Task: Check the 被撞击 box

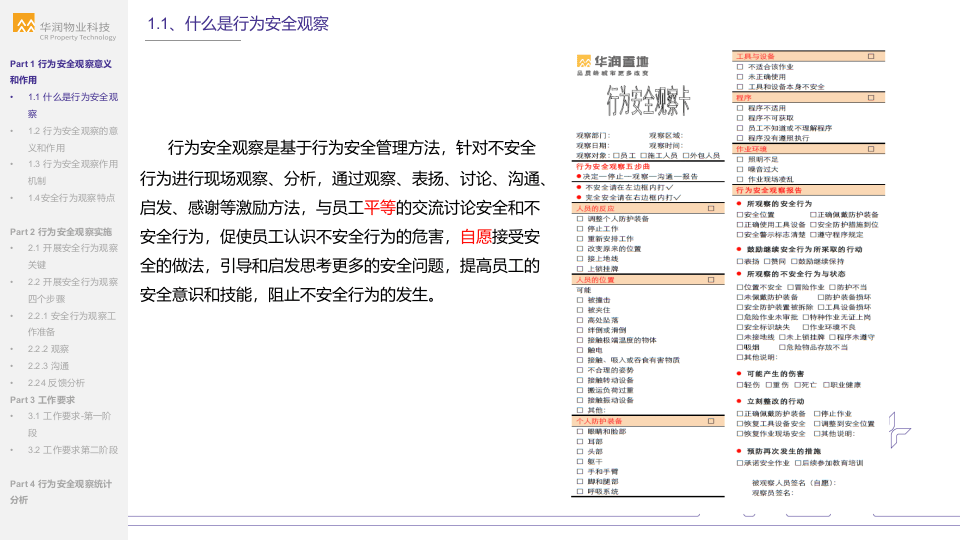Action: 580,300
